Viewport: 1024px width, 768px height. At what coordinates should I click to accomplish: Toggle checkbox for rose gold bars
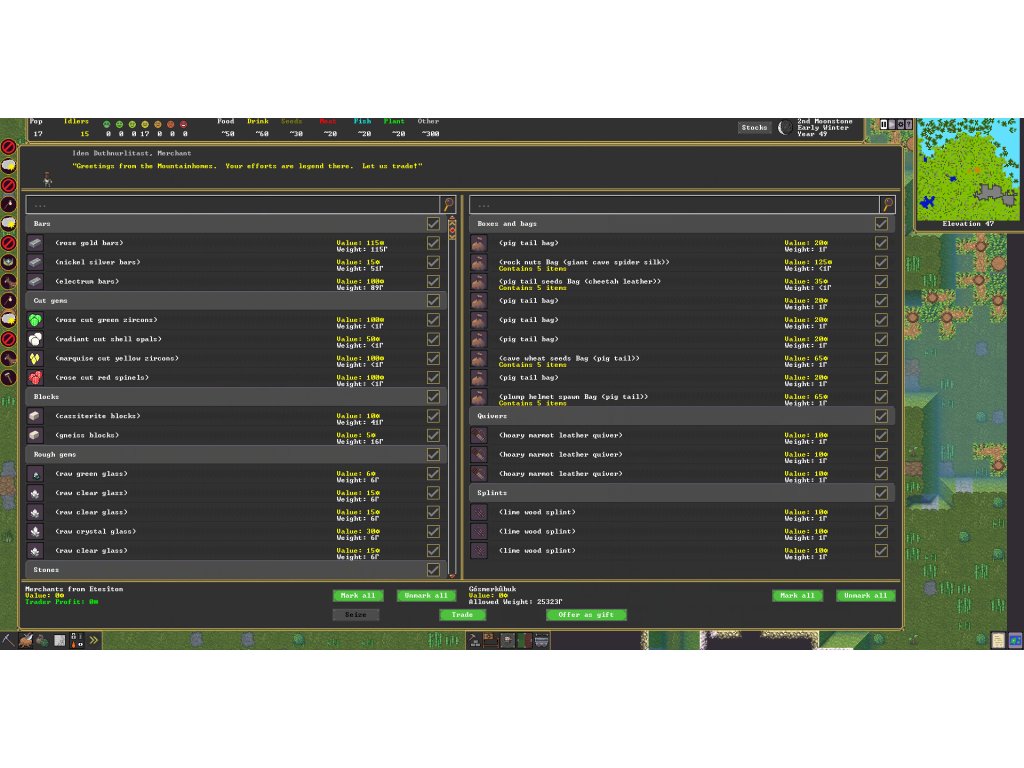click(x=433, y=243)
